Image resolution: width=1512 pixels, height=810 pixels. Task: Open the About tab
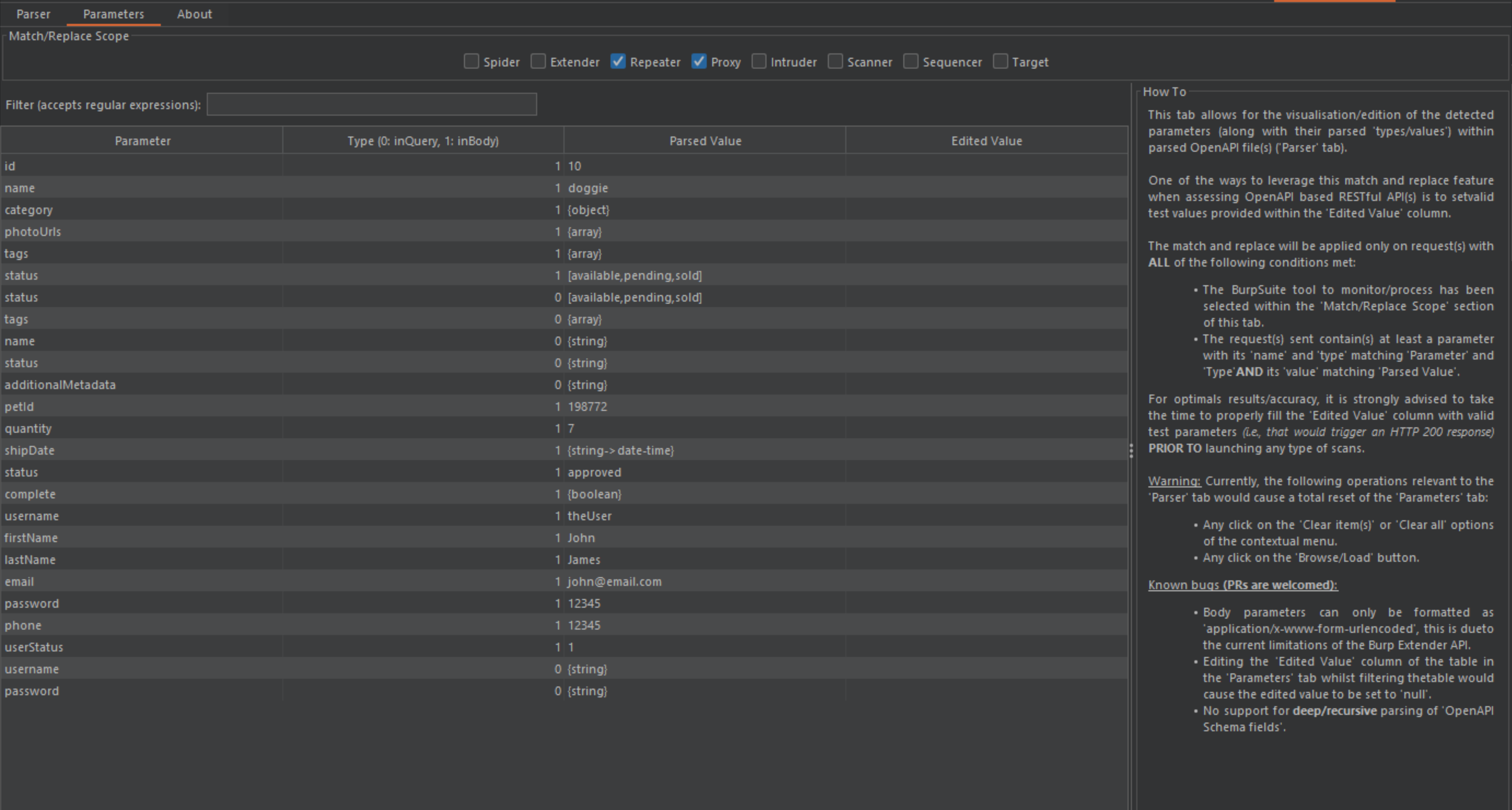(194, 14)
